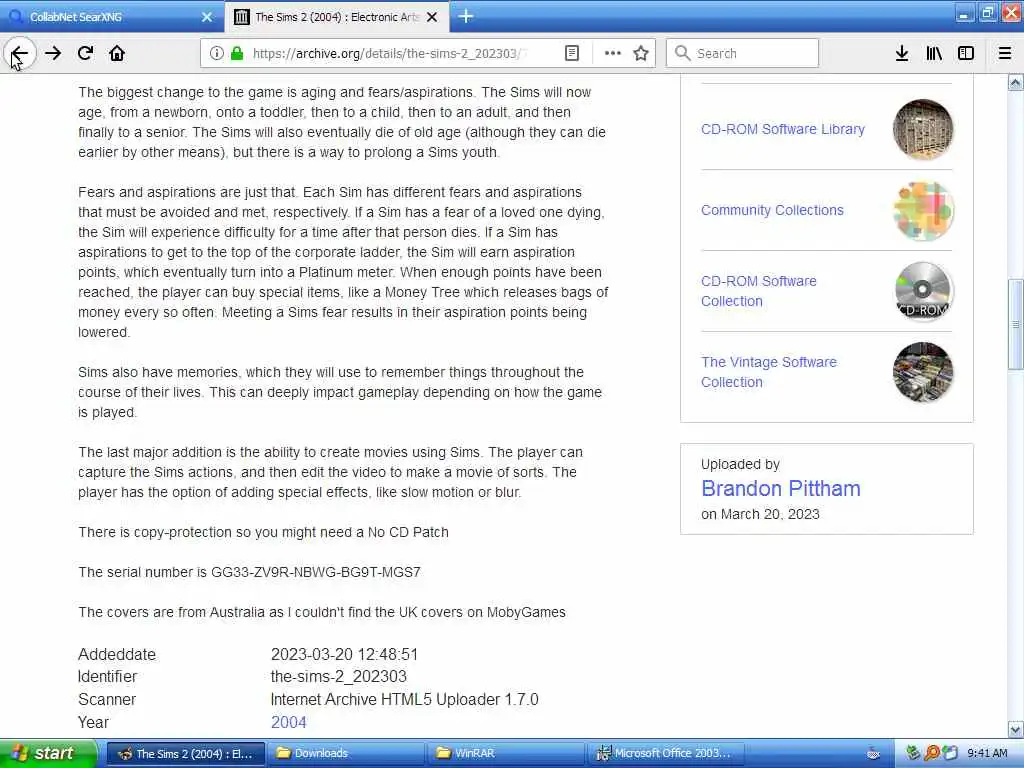
Task: Click the CD-ROM disc thumbnail
Action: [x=923, y=291]
